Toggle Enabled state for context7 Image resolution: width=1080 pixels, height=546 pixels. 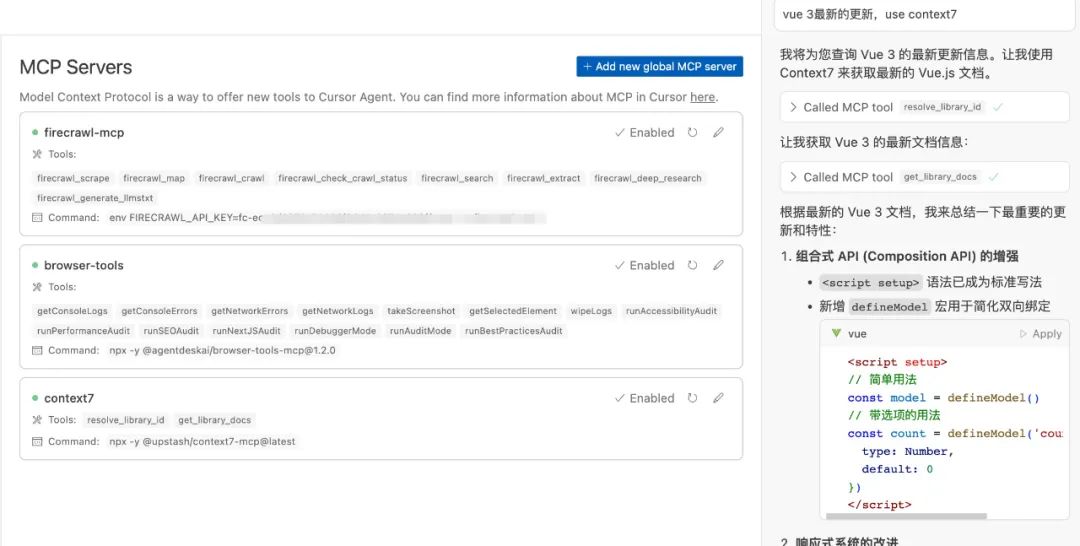coord(645,398)
